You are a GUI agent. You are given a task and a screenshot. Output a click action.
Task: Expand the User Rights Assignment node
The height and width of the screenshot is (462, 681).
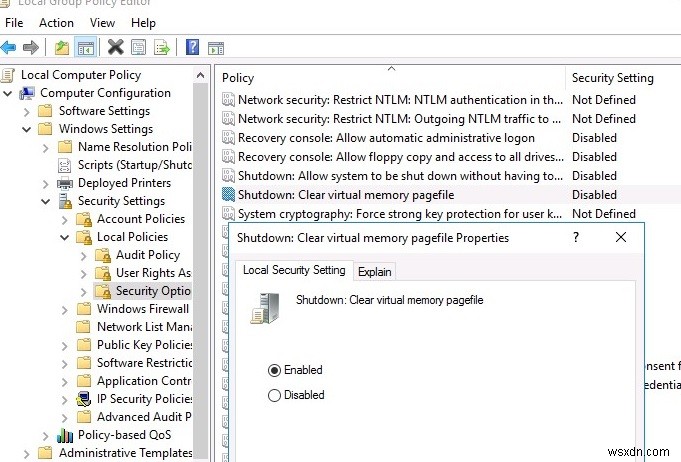pos(84,274)
